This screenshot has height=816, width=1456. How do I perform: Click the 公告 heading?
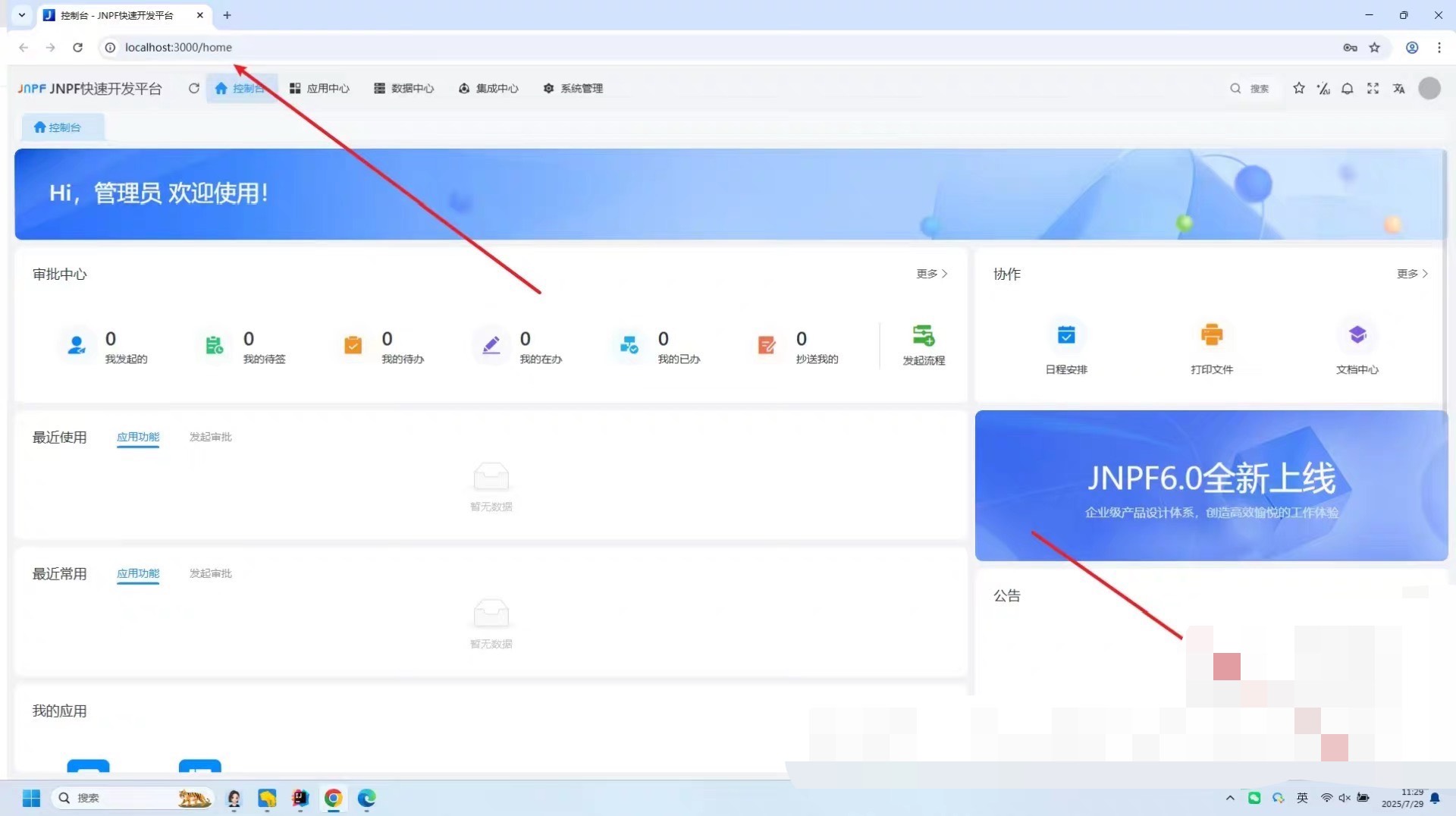coord(1007,596)
